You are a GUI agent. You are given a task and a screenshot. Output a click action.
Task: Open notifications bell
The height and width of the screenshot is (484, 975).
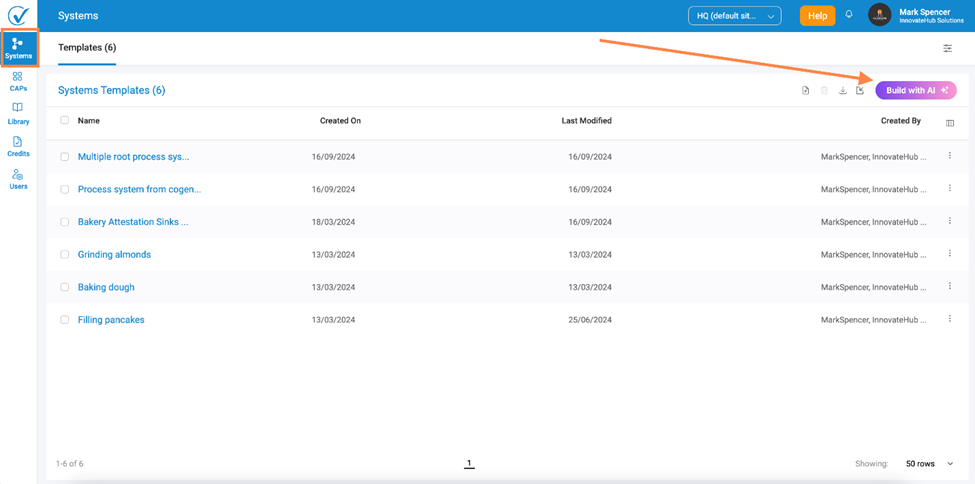point(849,16)
